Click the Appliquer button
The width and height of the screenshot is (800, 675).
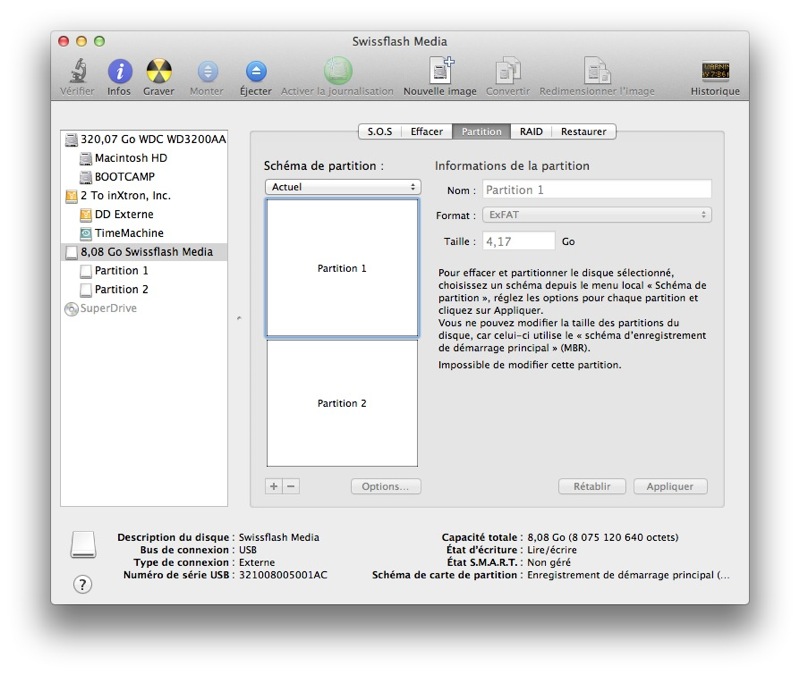point(670,486)
